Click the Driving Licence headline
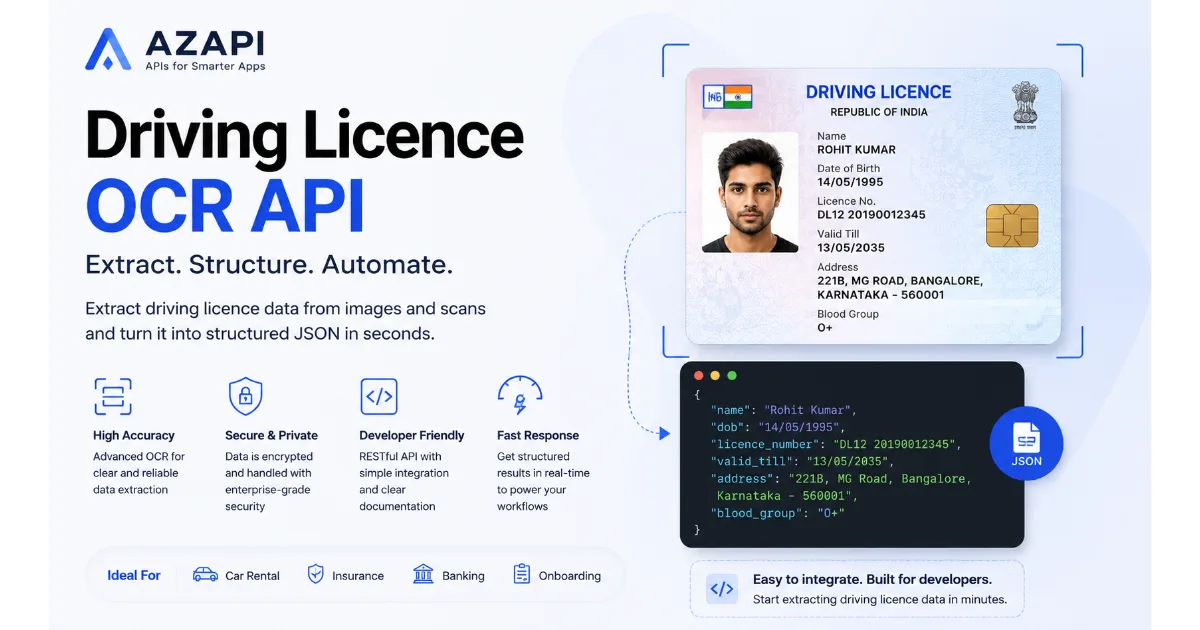Screen dimensions: 1200x630 305,136
